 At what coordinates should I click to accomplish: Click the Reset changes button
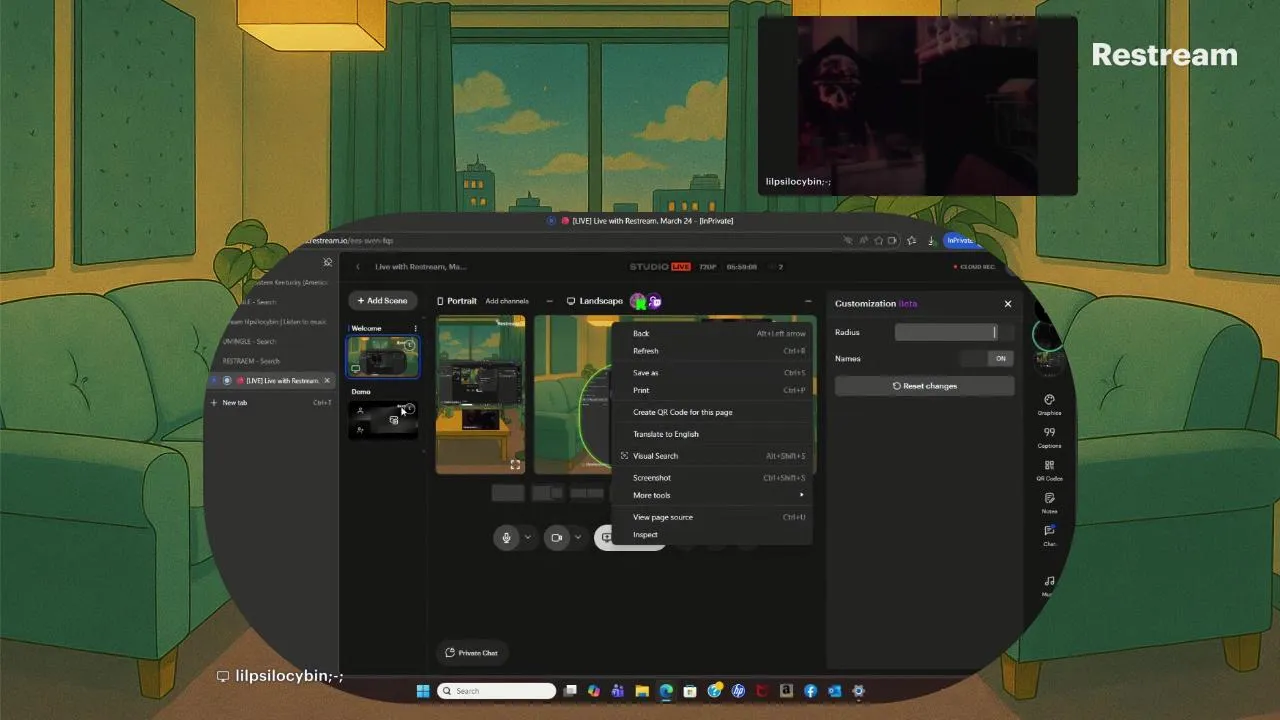(925, 386)
